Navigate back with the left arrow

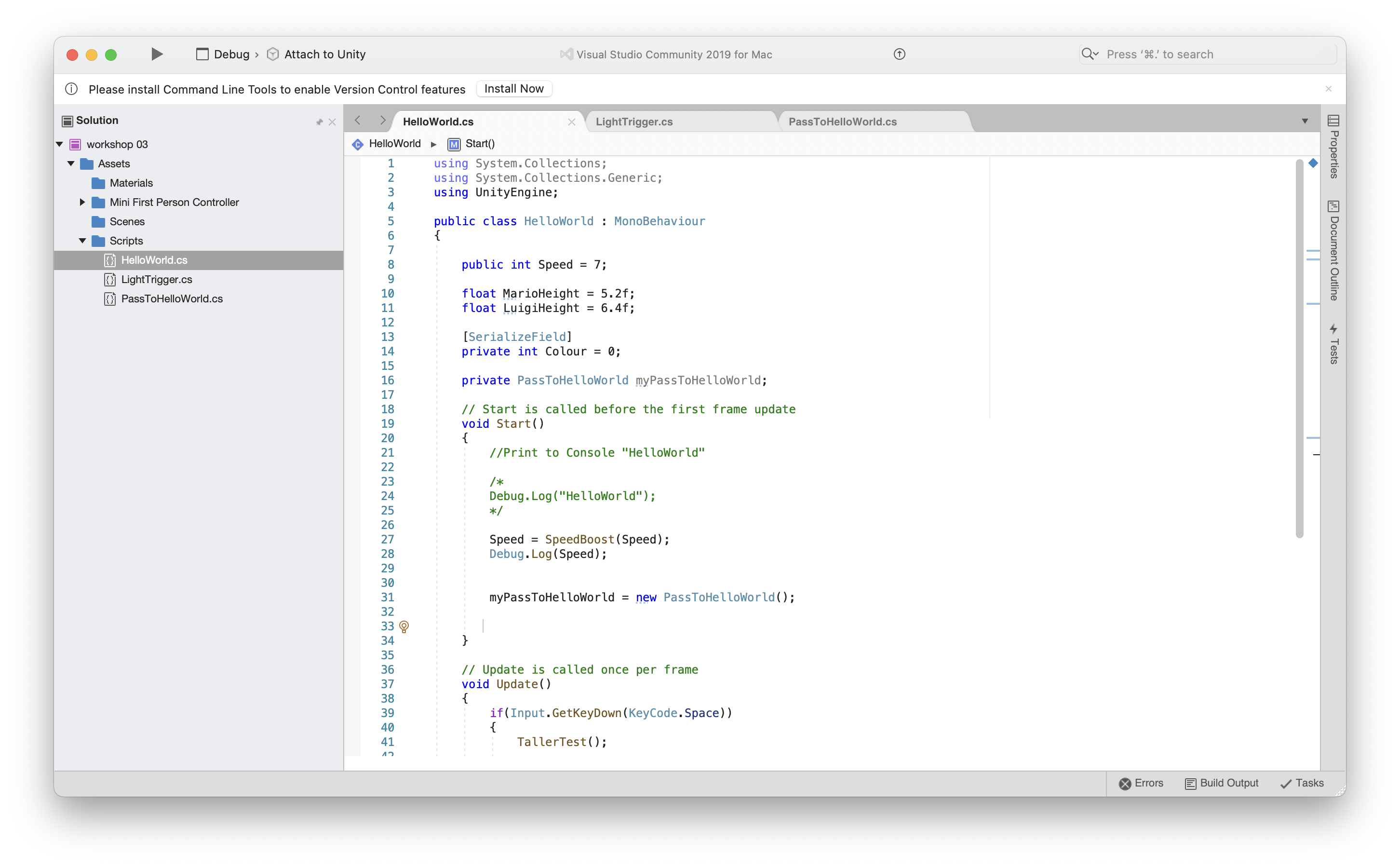357,120
